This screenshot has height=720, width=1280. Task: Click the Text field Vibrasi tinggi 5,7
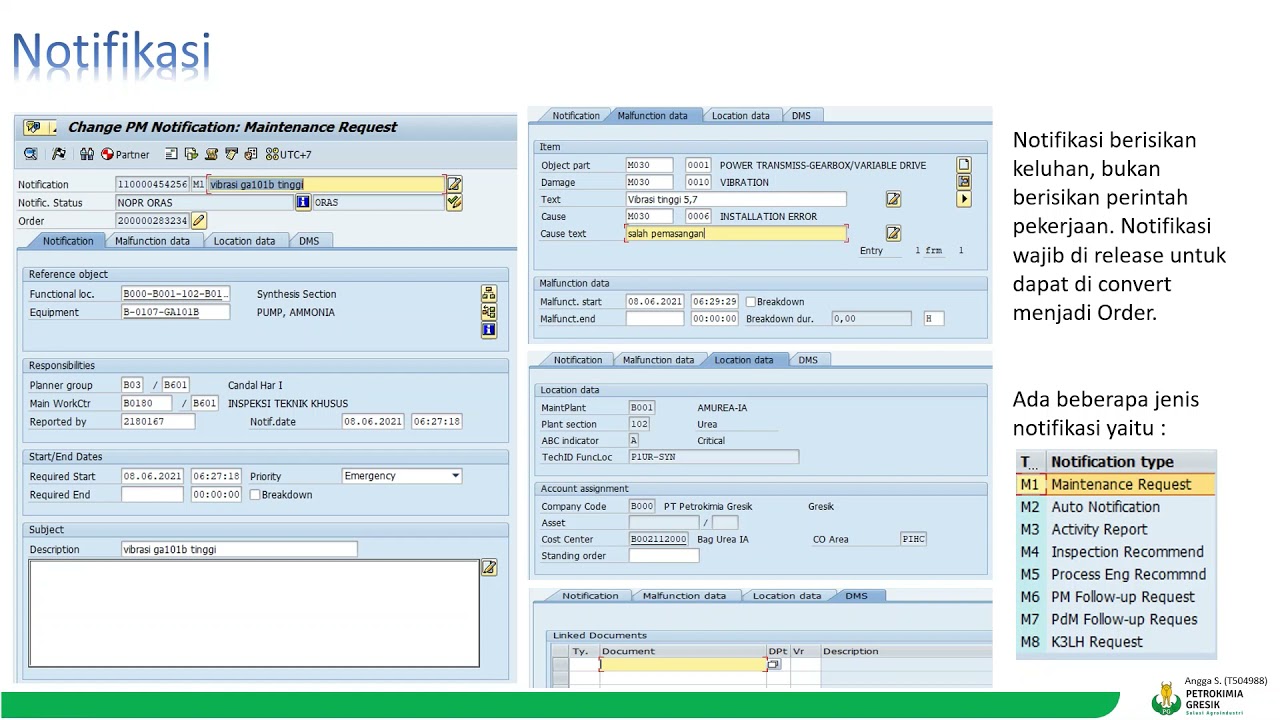tap(736, 200)
